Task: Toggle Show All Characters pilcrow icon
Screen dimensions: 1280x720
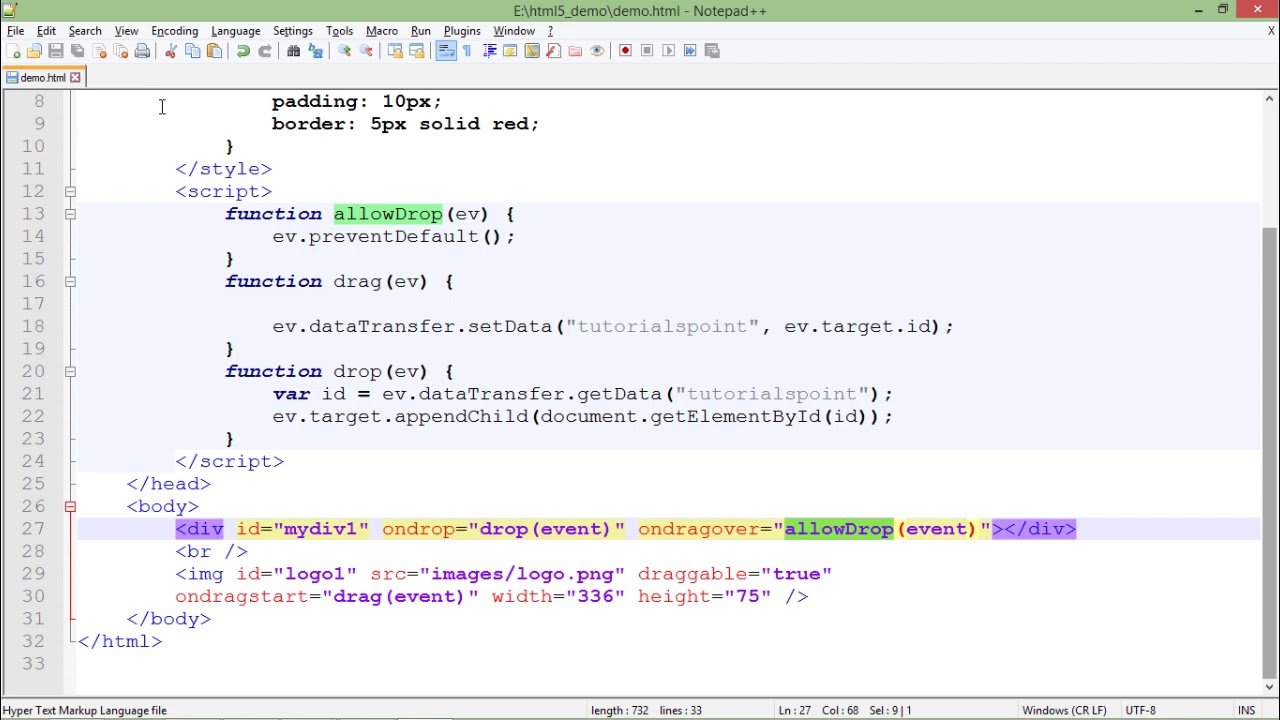Action: pos(467,51)
